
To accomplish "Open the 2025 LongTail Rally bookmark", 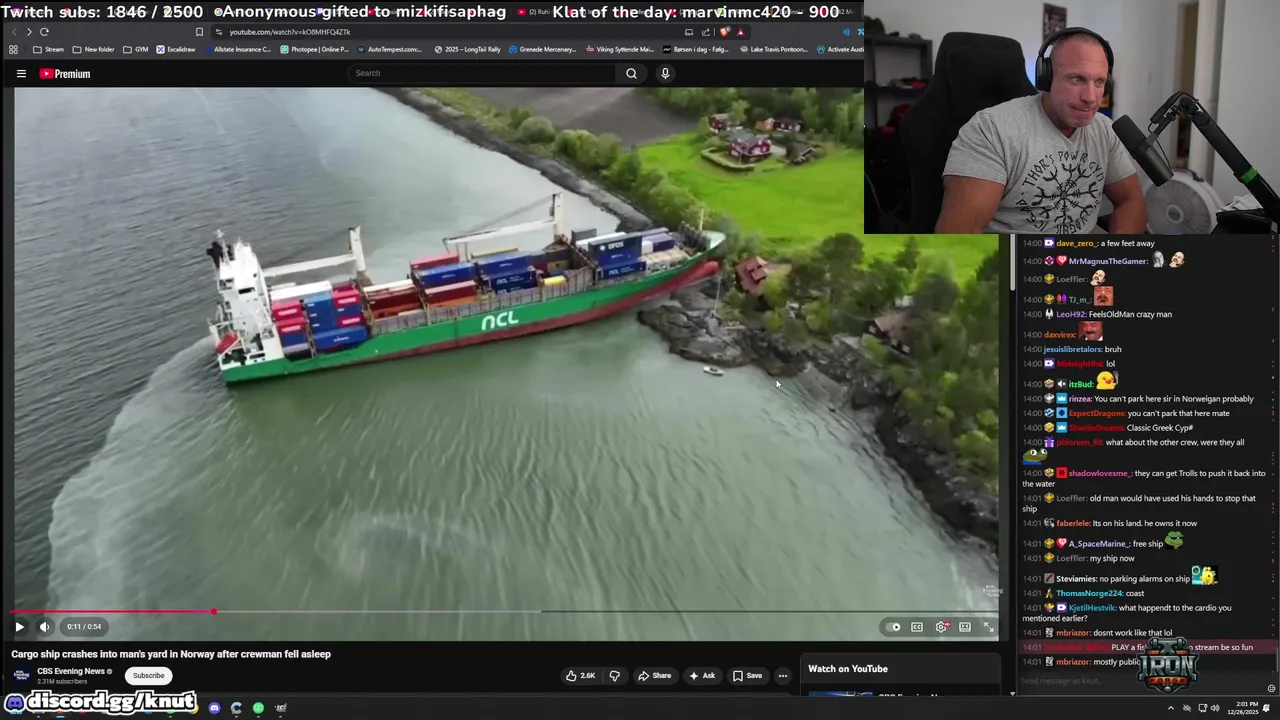I will click(x=468, y=49).
